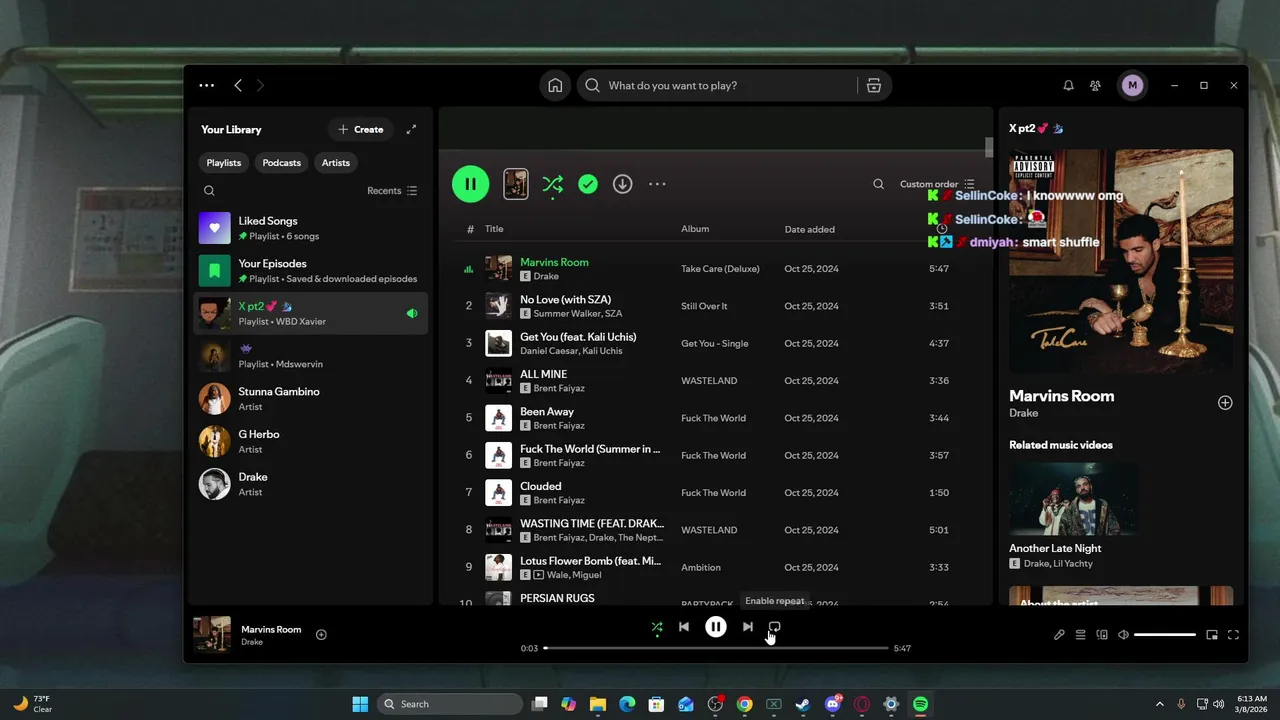Open the playlist cover thumbnail beside play button
The width and height of the screenshot is (1280, 720).
516,184
